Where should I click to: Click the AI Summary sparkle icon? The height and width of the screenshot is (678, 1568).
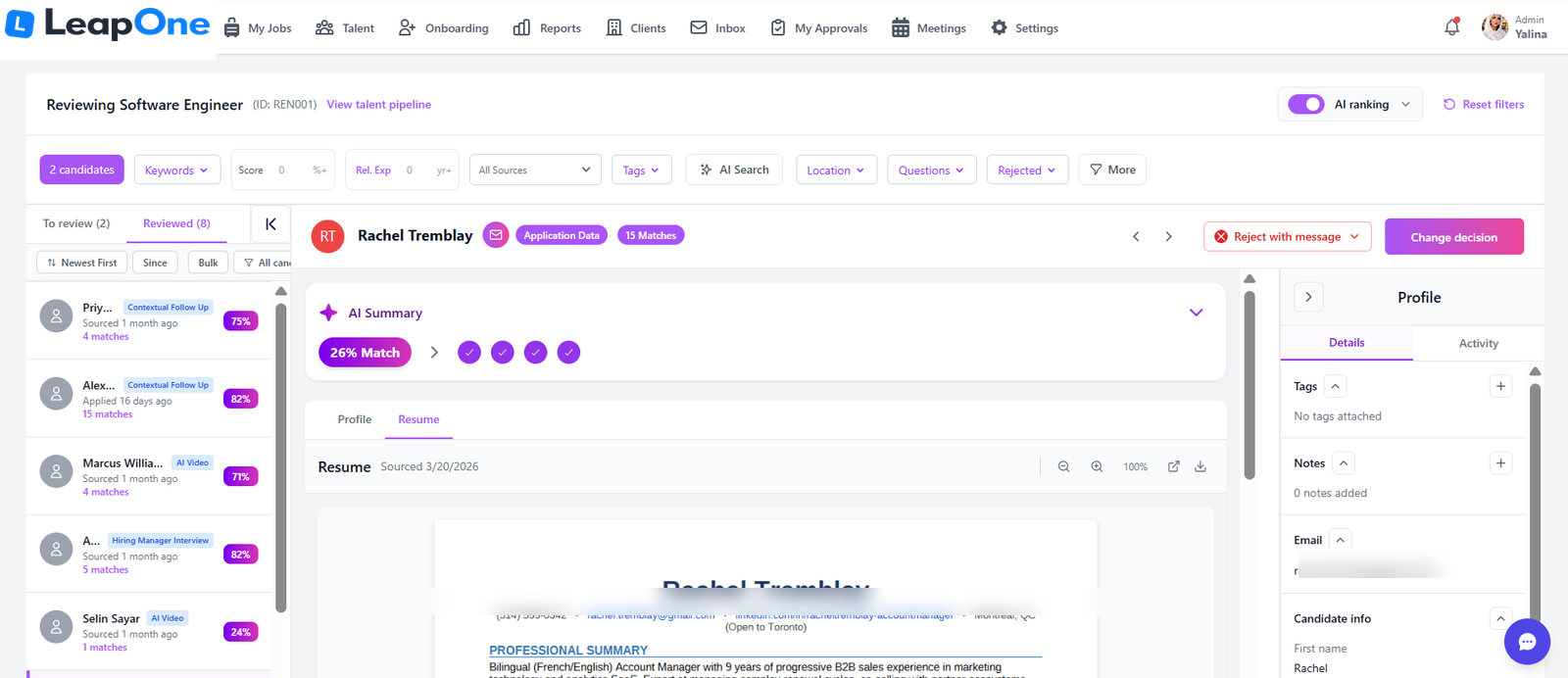point(328,313)
